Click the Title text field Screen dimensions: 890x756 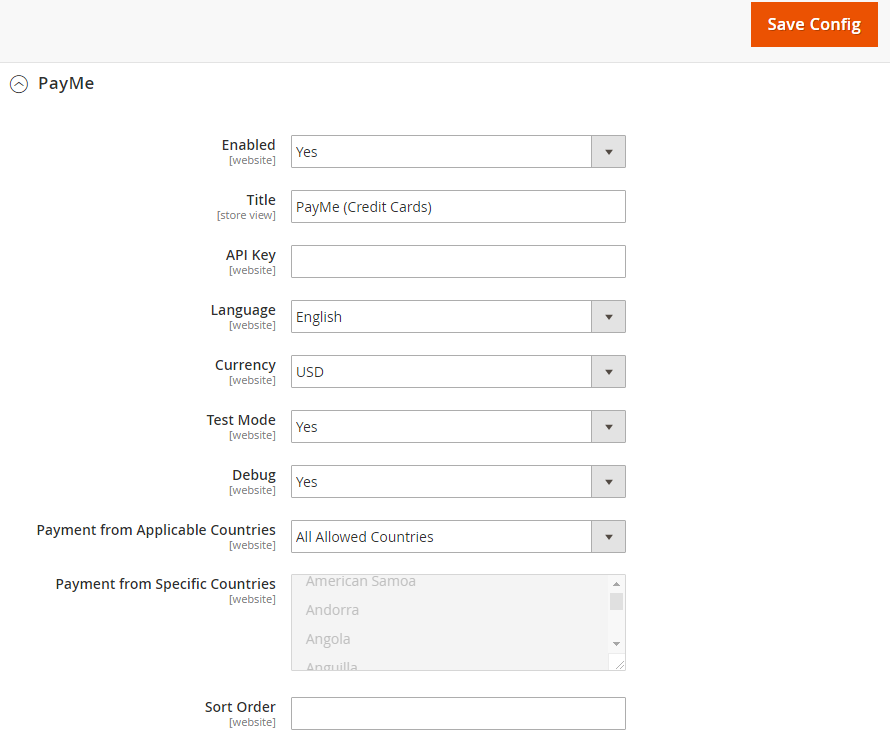[x=458, y=207]
